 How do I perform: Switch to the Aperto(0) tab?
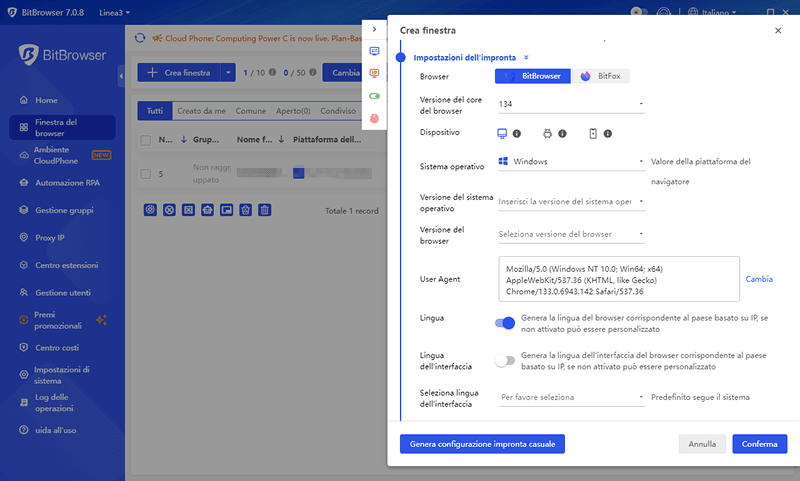pyautogui.click(x=293, y=111)
